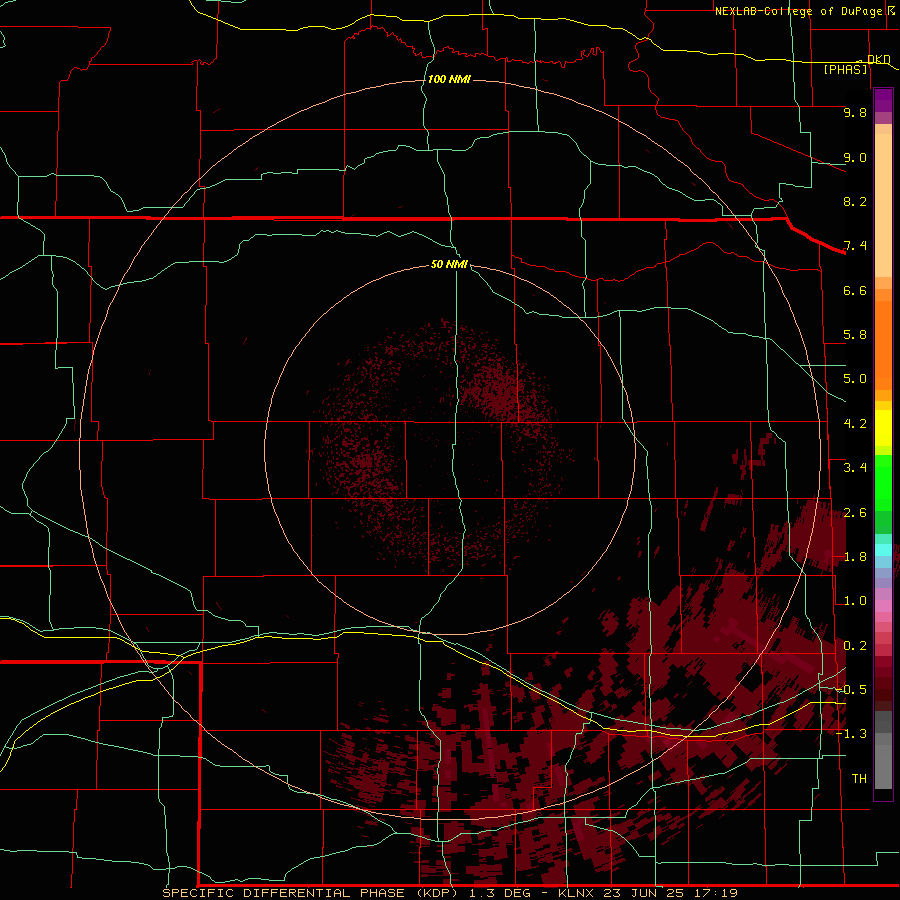The image size is (900, 900).
Task: Click the 0.2 color scale value
Action: [x=855, y=646]
